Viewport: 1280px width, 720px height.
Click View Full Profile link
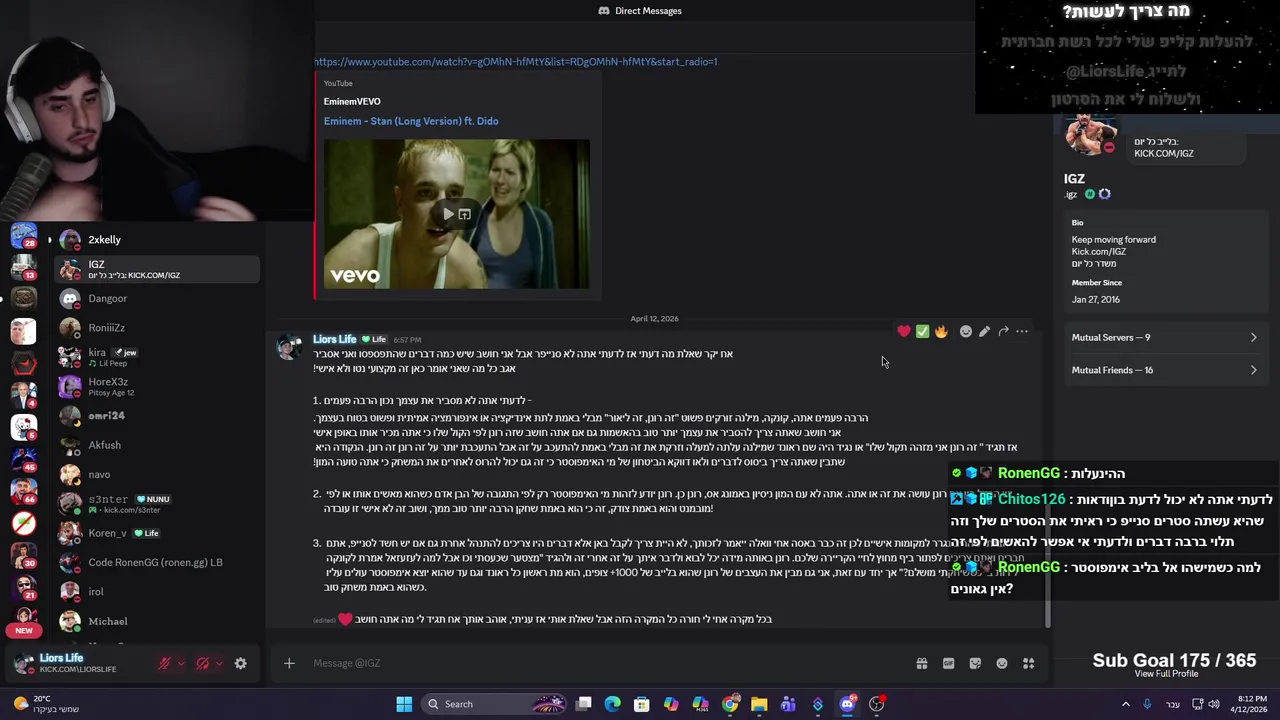point(1166,674)
